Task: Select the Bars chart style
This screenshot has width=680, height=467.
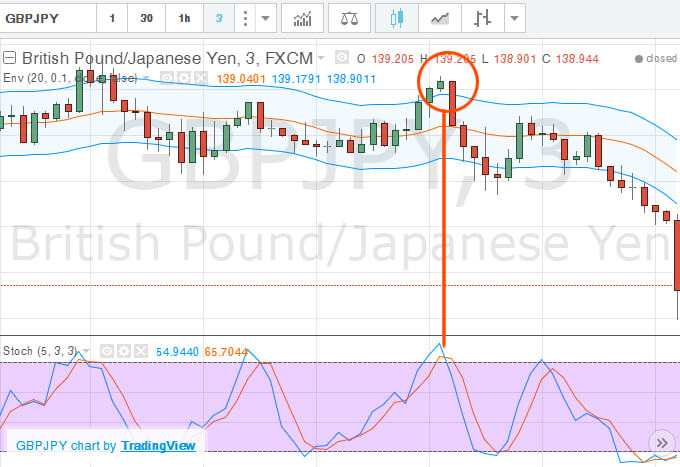Action: pos(482,18)
